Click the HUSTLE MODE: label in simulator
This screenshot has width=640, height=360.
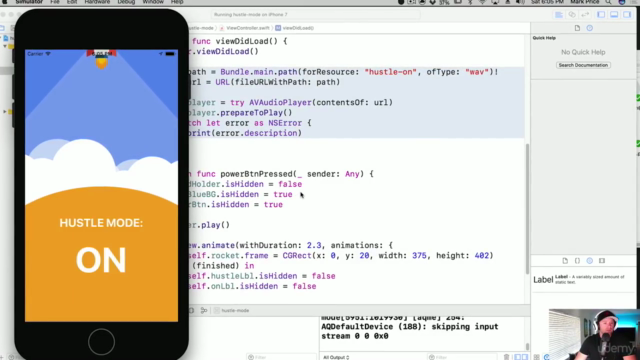(101, 223)
